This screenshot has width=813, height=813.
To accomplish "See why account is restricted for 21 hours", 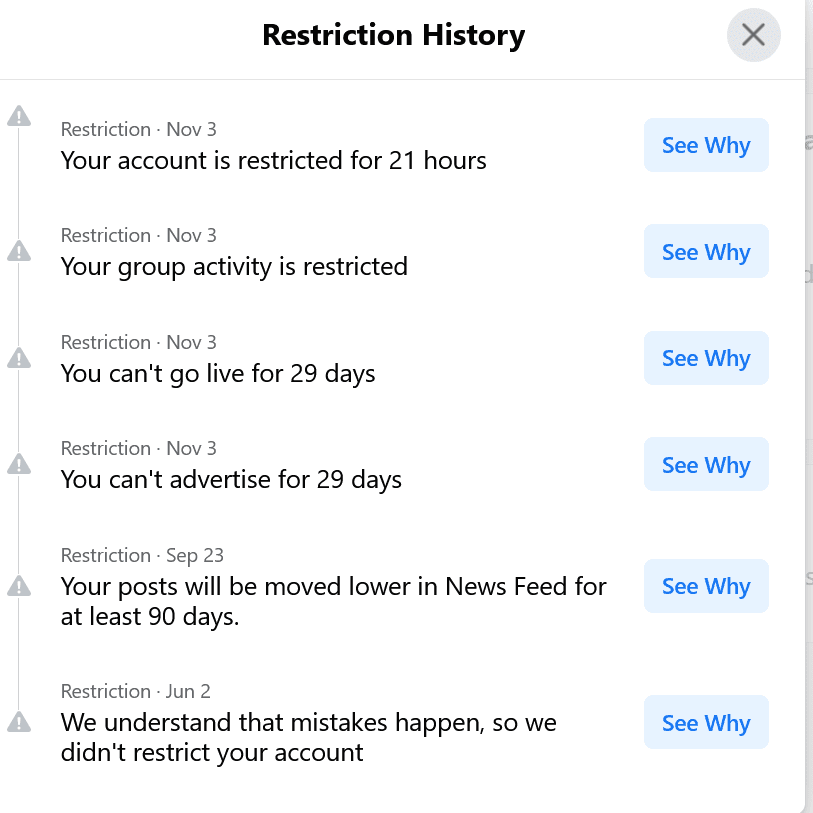I will [x=706, y=146].
